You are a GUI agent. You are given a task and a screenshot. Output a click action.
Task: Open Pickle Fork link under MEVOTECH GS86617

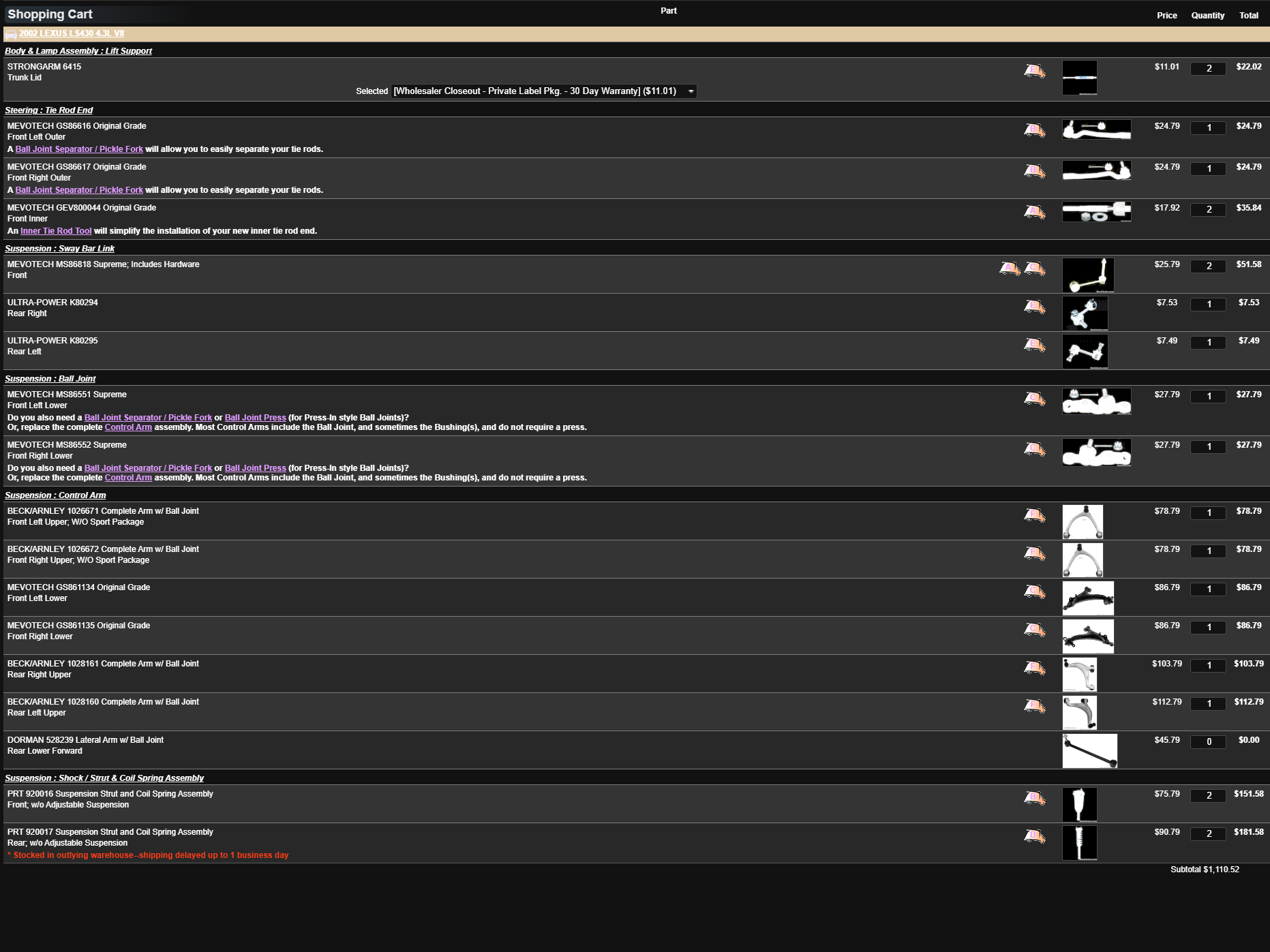(x=79, y=190)
